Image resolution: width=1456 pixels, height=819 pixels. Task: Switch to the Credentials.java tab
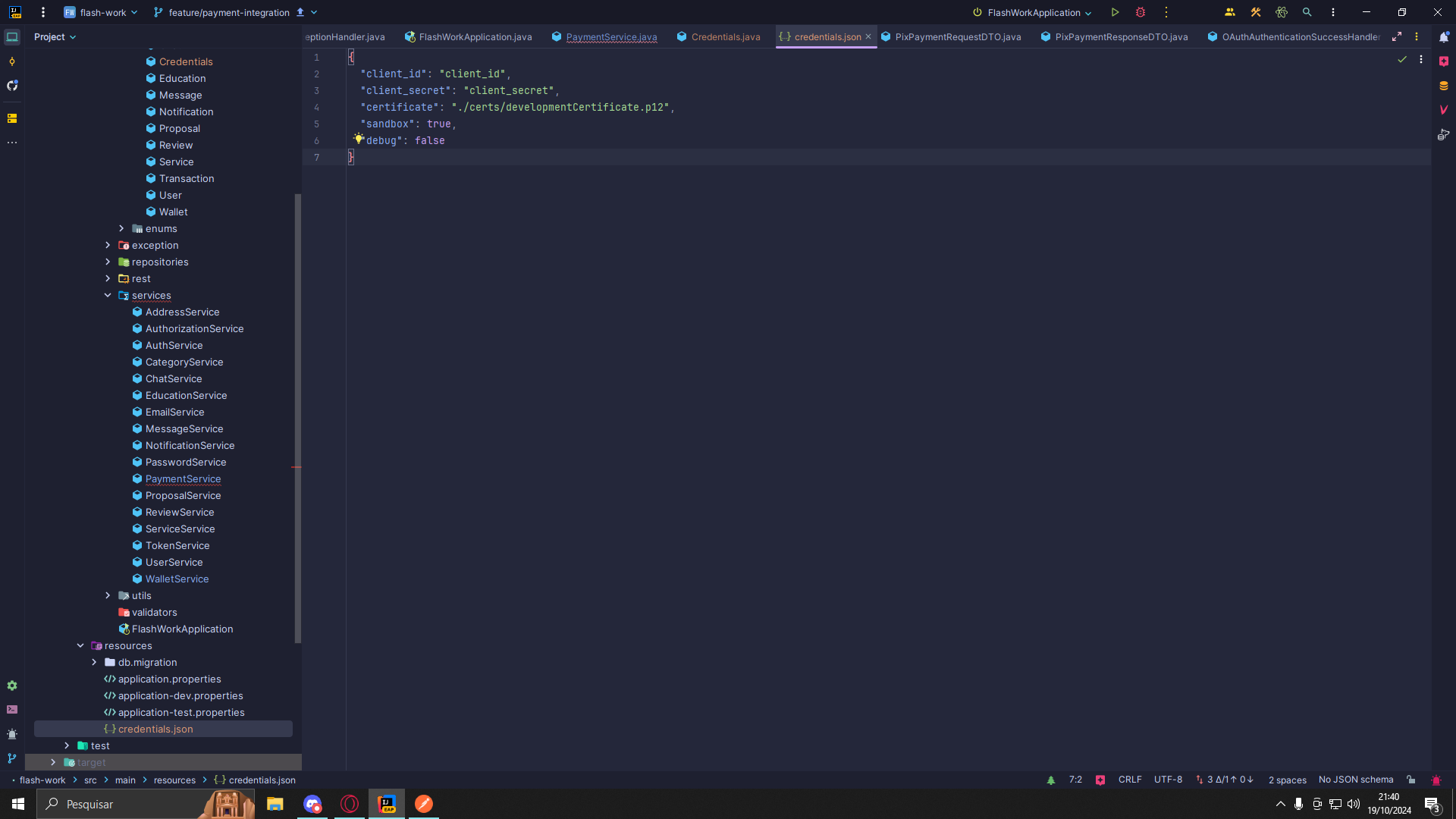click(x=719, y=36)
